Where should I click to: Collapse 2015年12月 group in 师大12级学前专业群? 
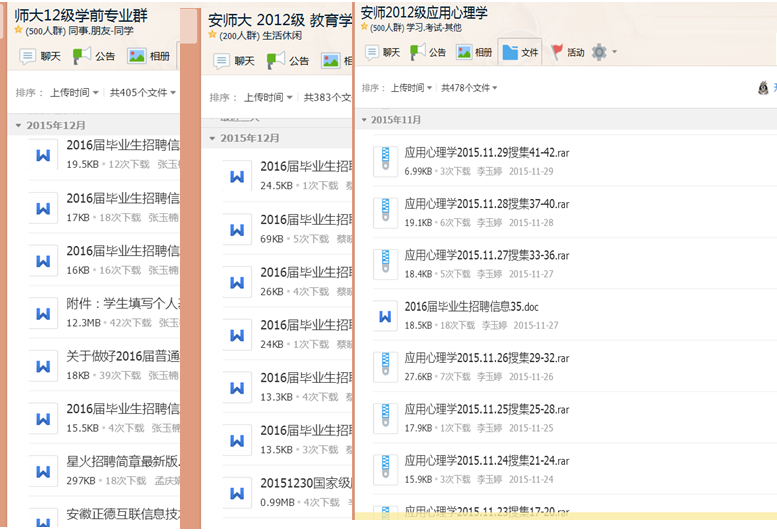(x=18, y=126)
